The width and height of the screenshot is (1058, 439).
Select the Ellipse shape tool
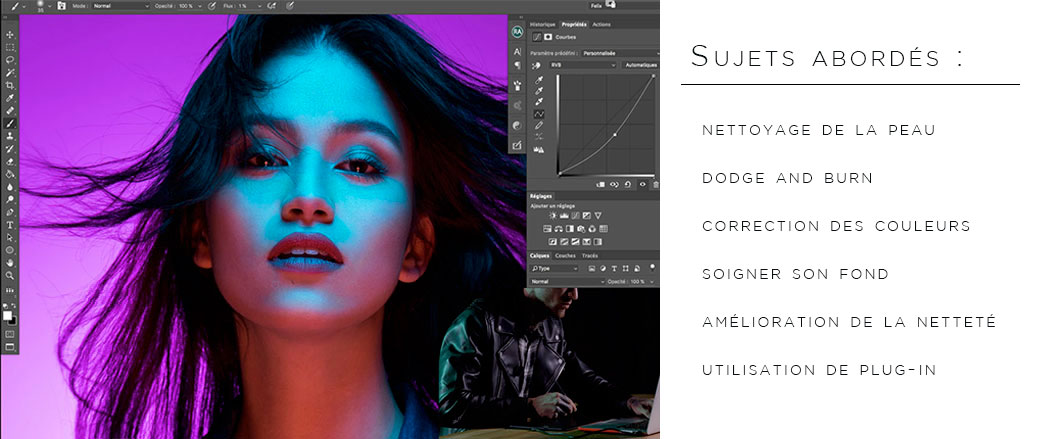pos(10,250)
